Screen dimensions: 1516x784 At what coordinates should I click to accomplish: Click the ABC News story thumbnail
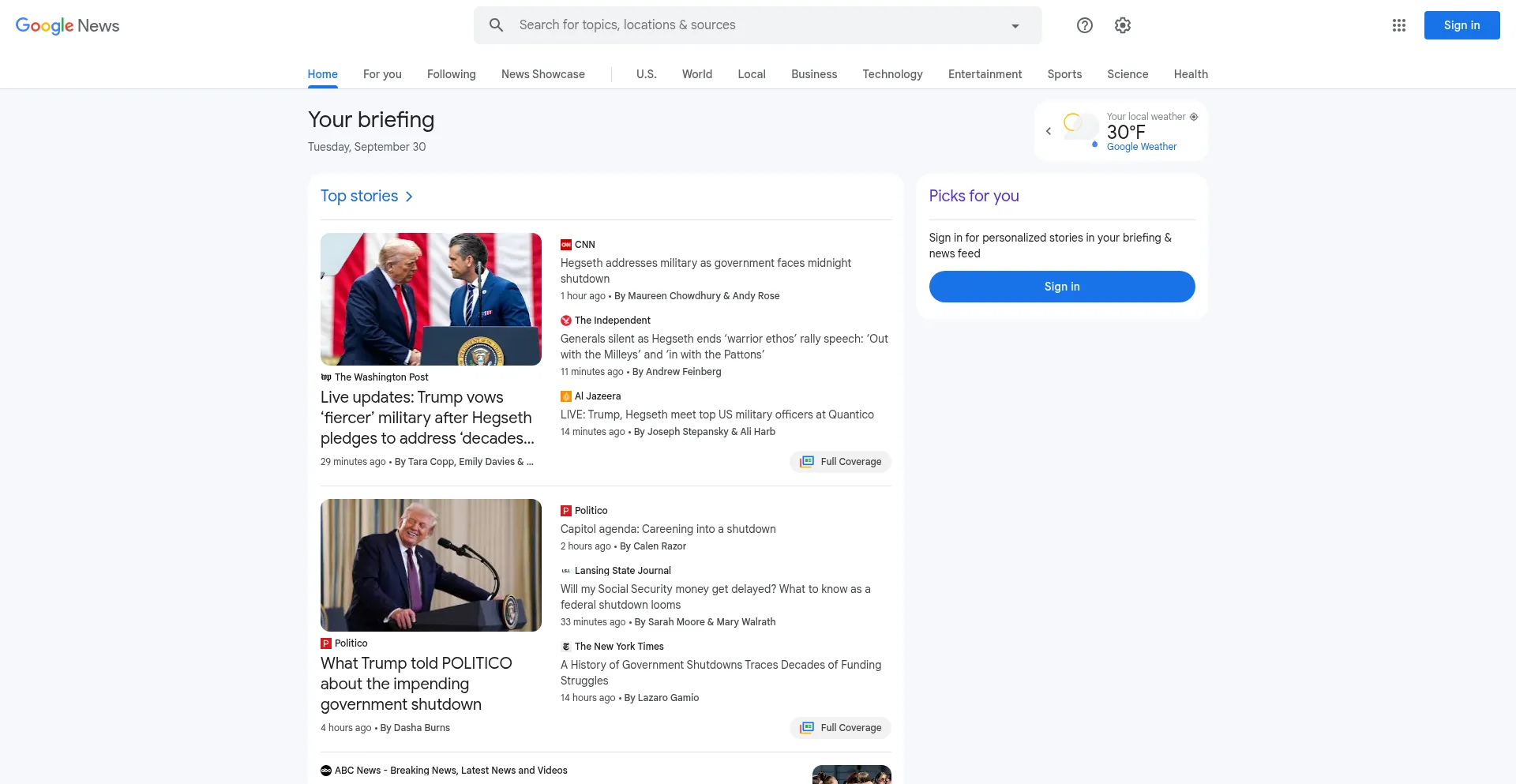coord(852,775)
